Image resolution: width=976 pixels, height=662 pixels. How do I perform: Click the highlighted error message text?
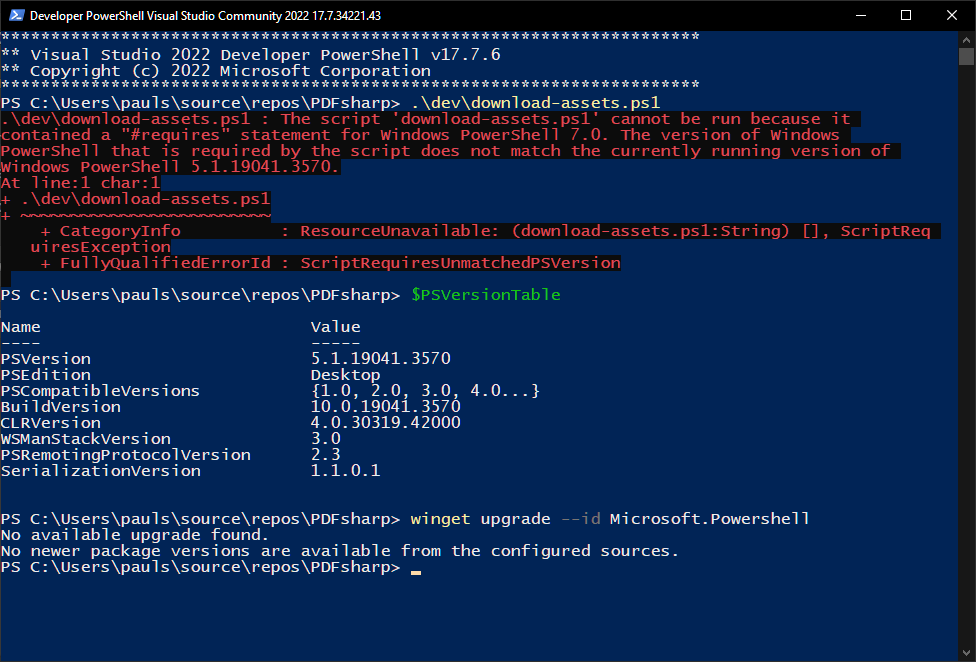tap(450, 134)
